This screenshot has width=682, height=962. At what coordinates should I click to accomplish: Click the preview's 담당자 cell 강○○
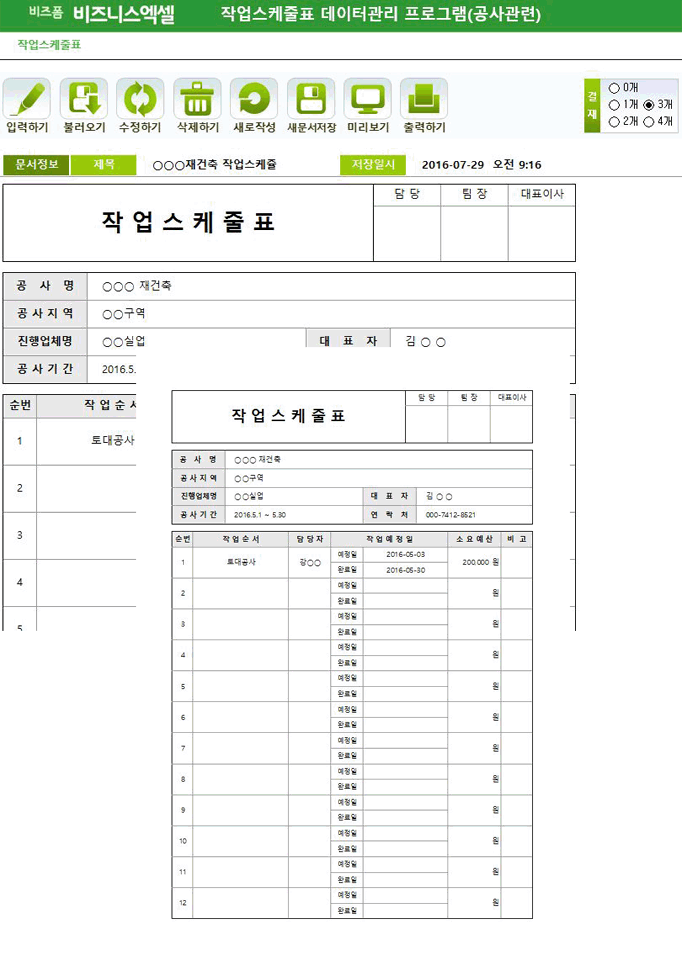point(310,562)
